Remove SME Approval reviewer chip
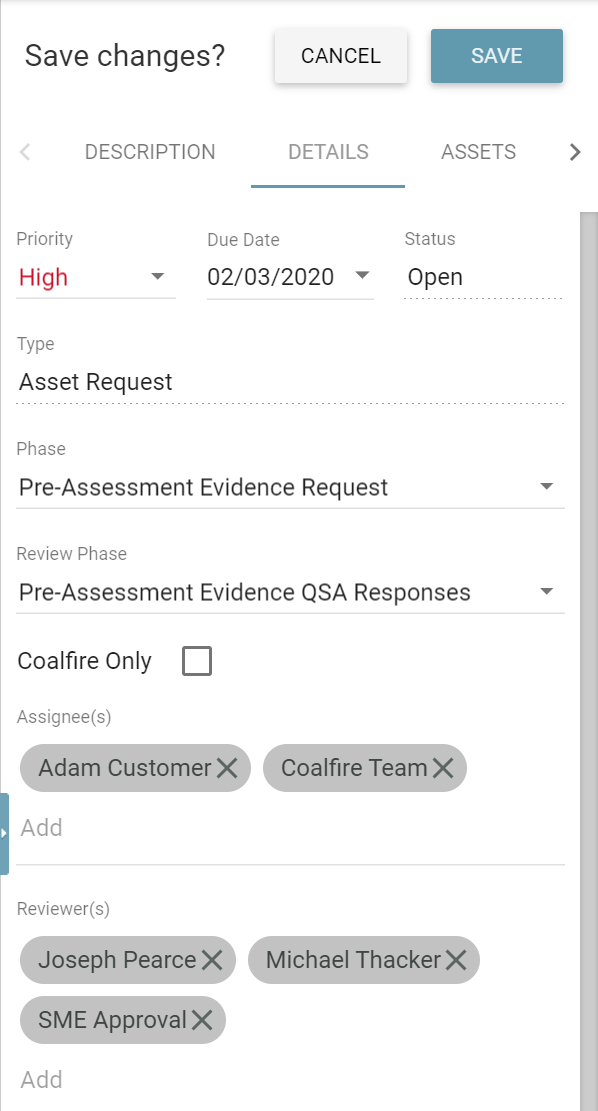The height and width of the screenshot is (1111, 598). 202,1020
